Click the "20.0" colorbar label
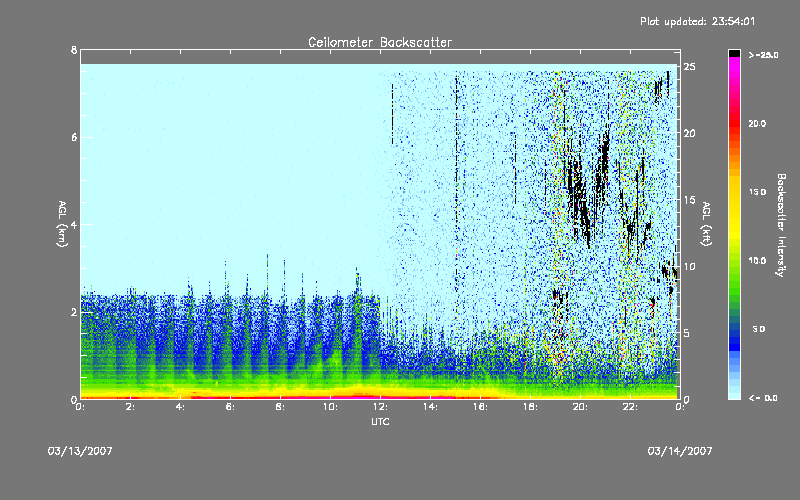 pos(757,123)
